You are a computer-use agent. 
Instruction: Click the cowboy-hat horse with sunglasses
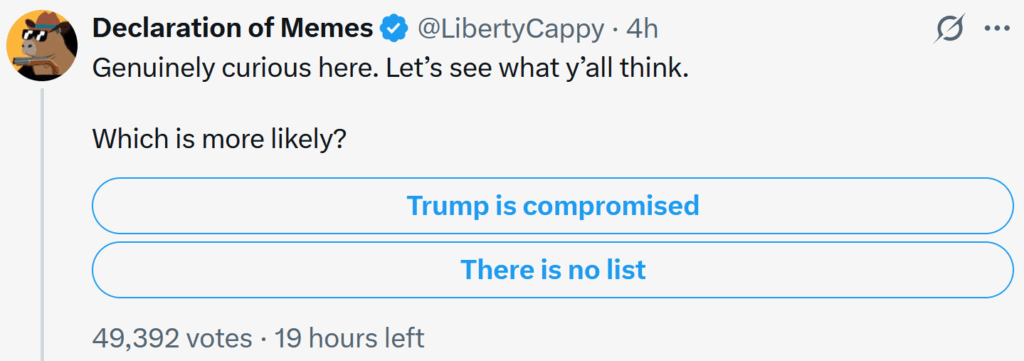pyautogui.click(x=42, y=46)
